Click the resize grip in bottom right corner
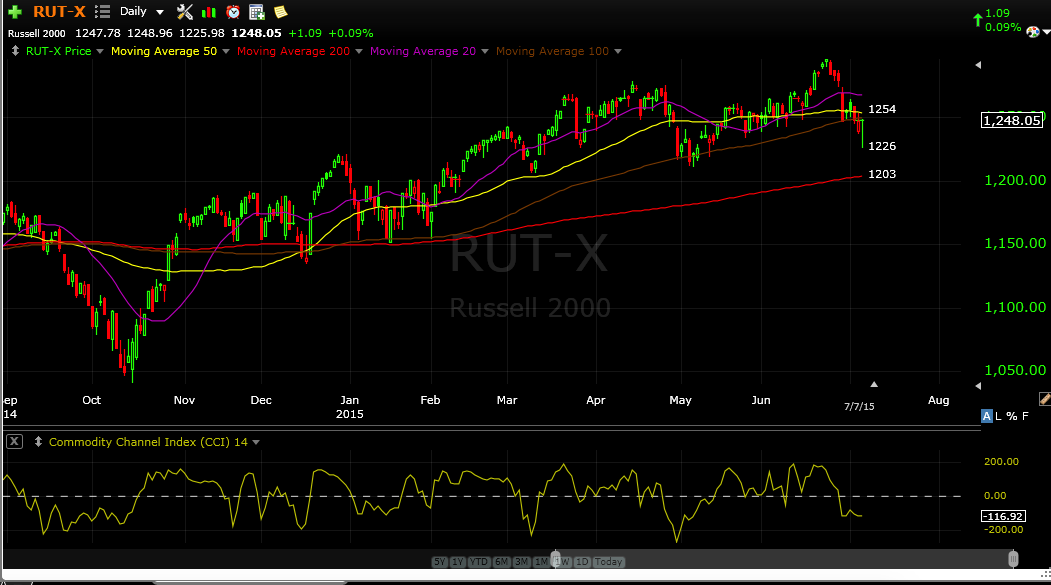Viewport: 1051px width, 585px height. click(1046, 574)
